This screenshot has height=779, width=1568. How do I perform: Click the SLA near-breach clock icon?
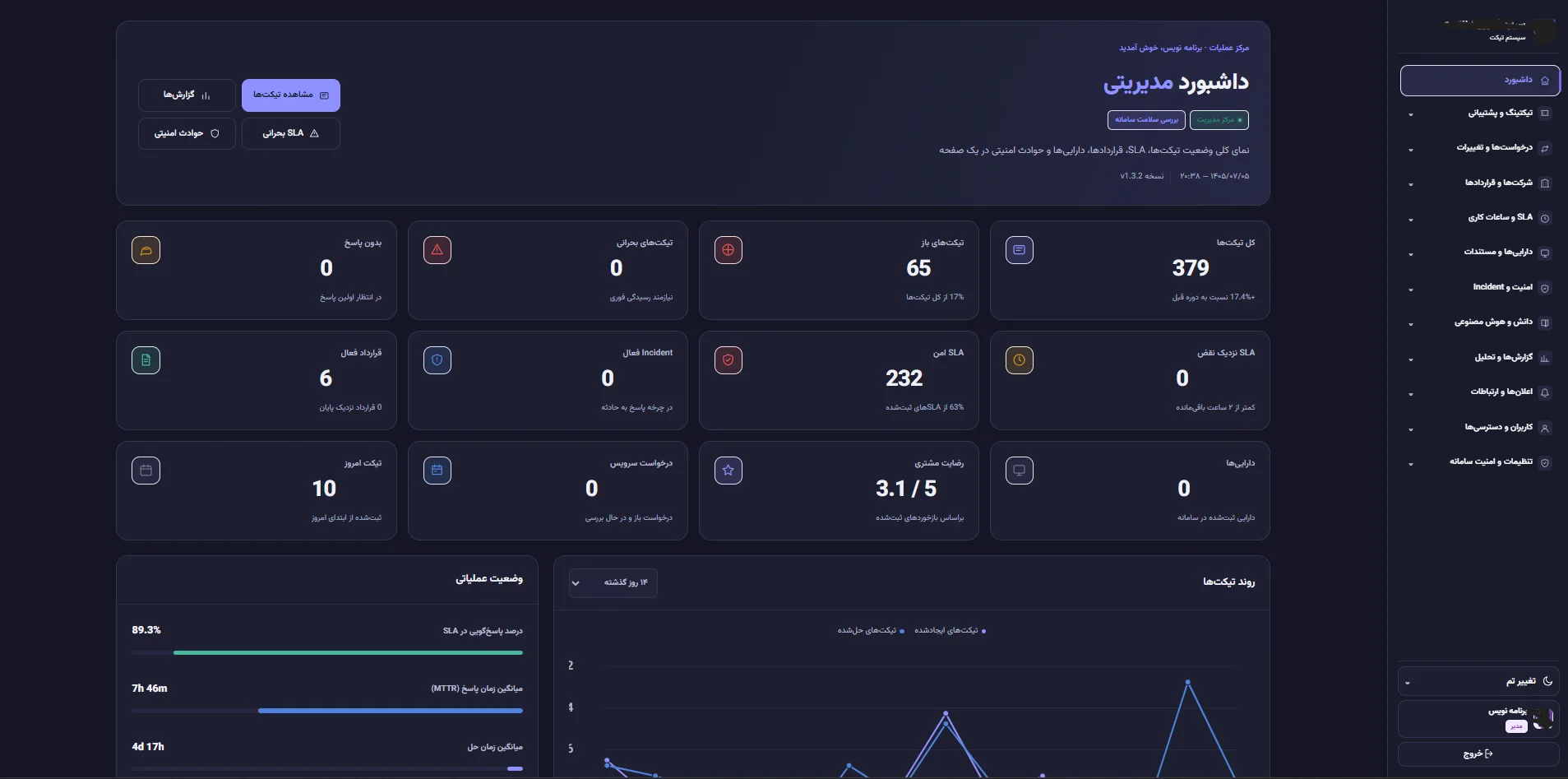(x=1020, y=360)
